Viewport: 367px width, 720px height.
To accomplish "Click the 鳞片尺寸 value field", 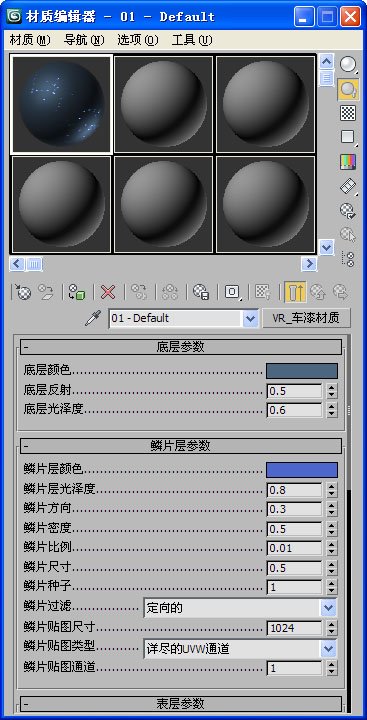I will (294, 568).
